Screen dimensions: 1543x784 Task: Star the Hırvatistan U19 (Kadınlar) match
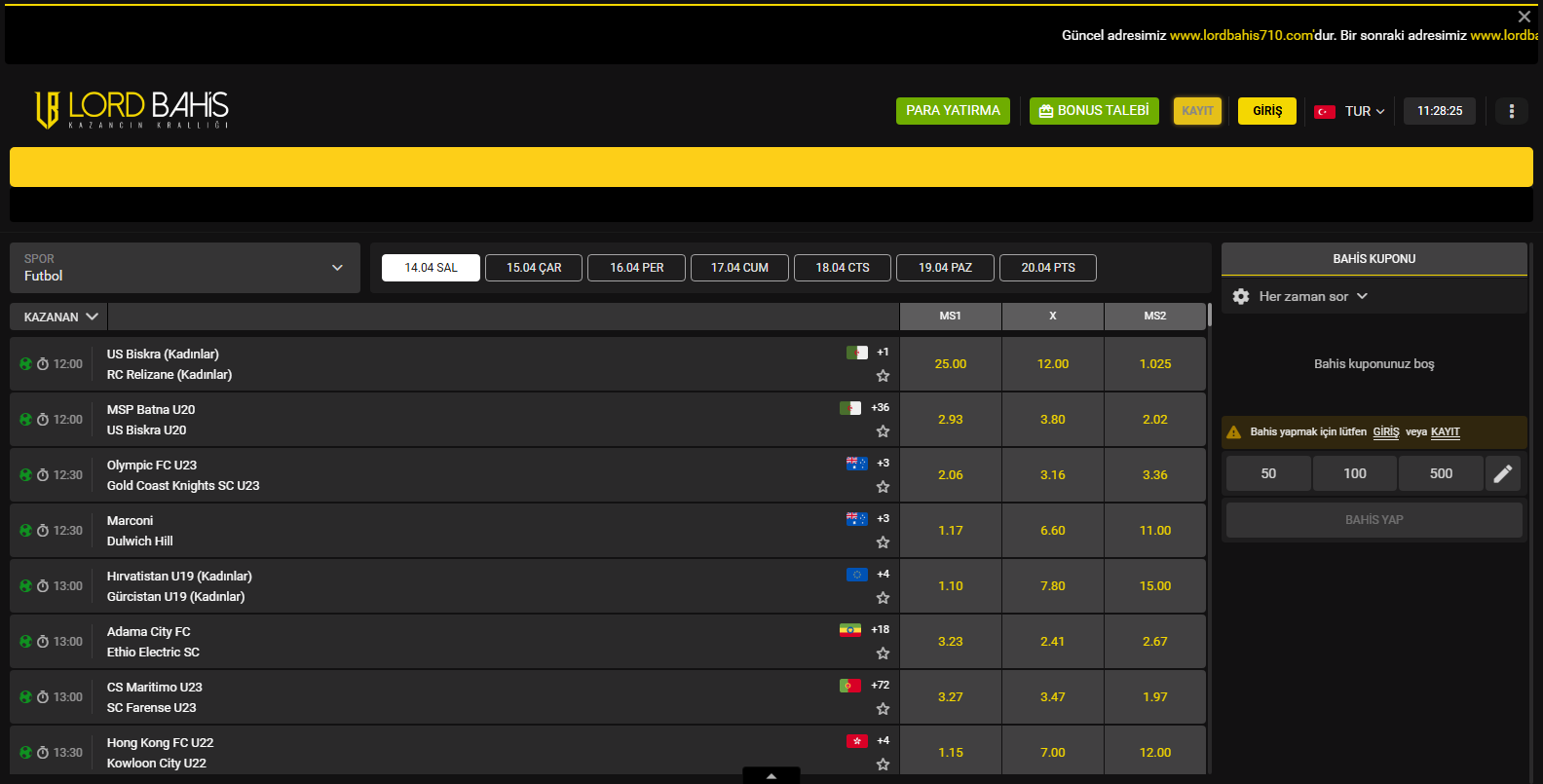click(x=883, y=598)
